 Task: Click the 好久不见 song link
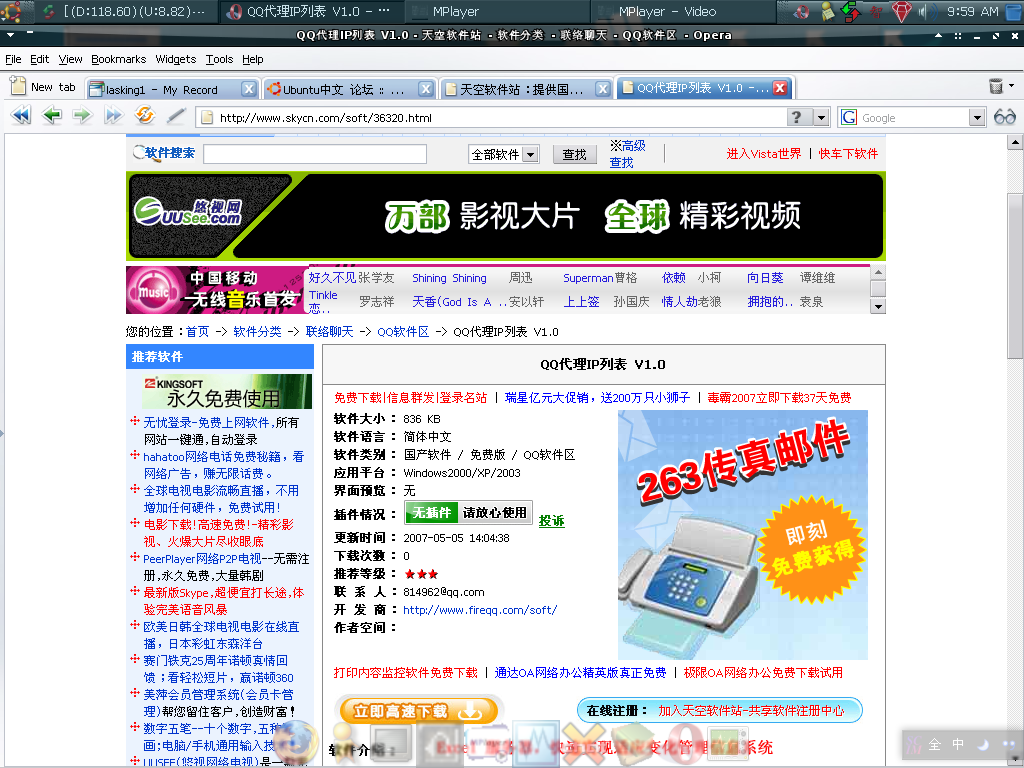333,278
